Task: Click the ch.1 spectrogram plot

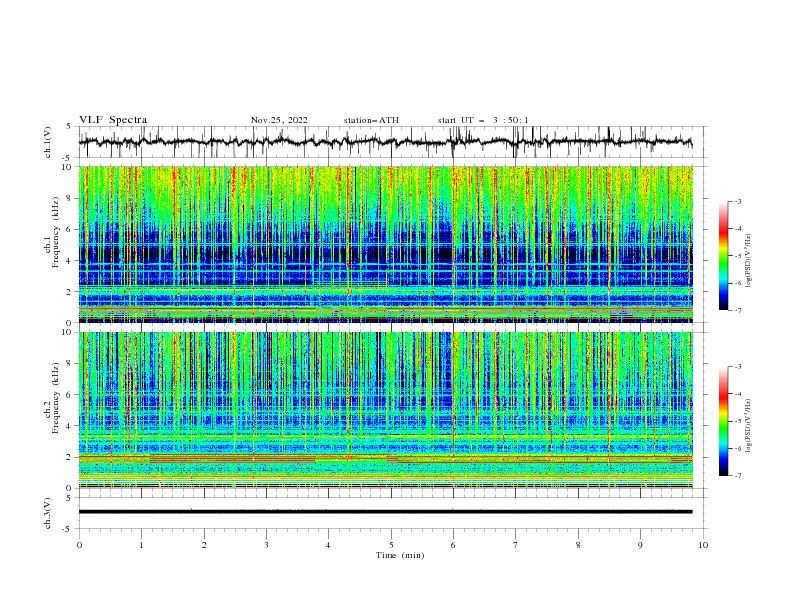Action: click(385, 244)
